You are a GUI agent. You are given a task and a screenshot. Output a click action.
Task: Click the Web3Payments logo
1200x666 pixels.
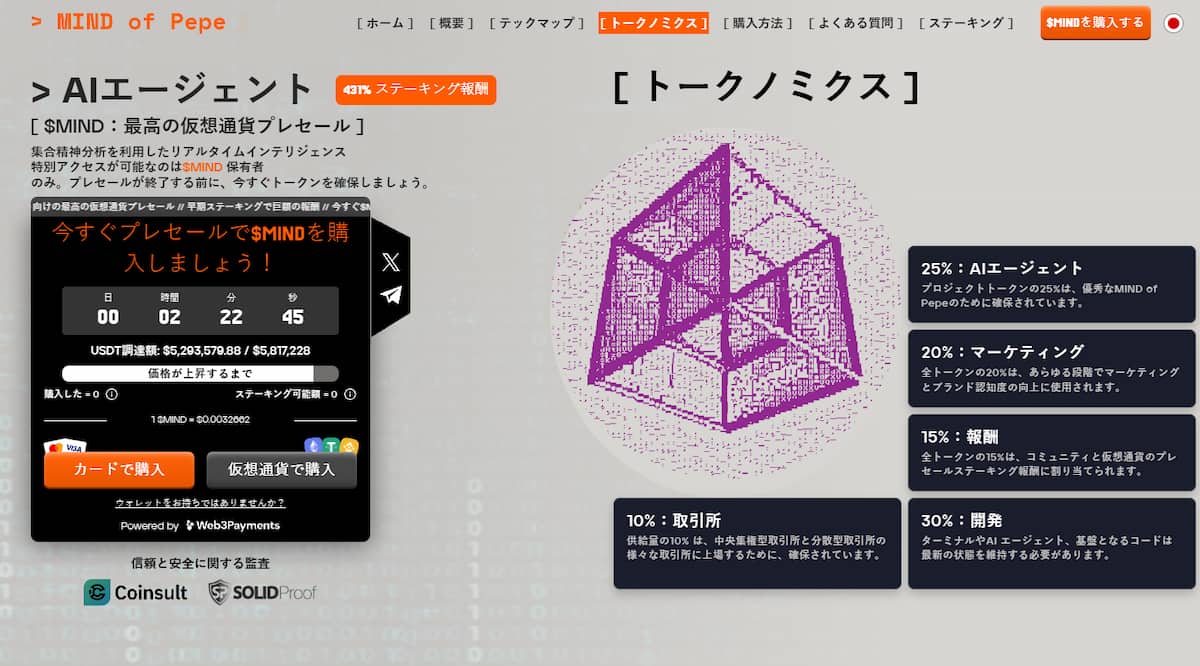[x=232, y=525]
